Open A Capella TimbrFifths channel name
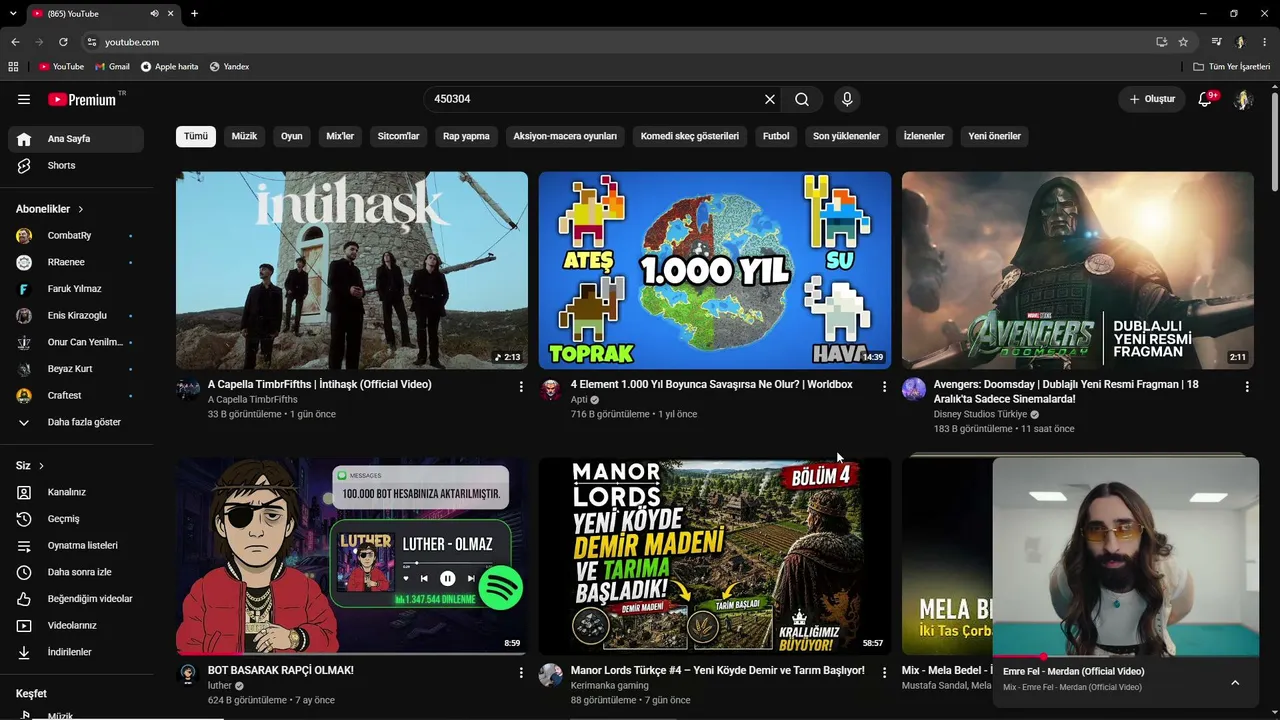 point(253,399)
